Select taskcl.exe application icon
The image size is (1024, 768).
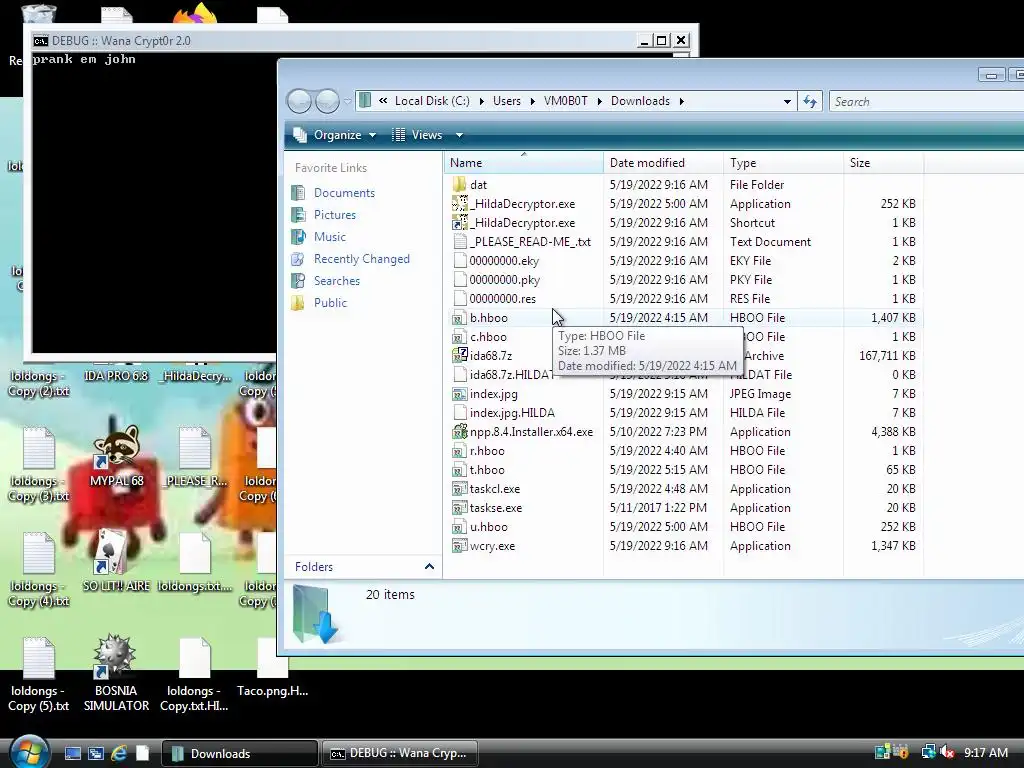pyautogui.click(x=460, y=488)
